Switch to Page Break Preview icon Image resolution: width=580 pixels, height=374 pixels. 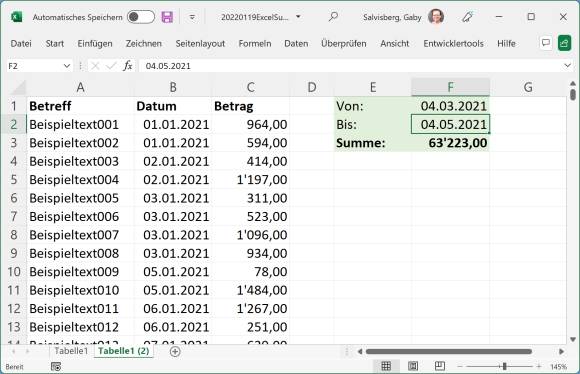(x=440, y=366)
